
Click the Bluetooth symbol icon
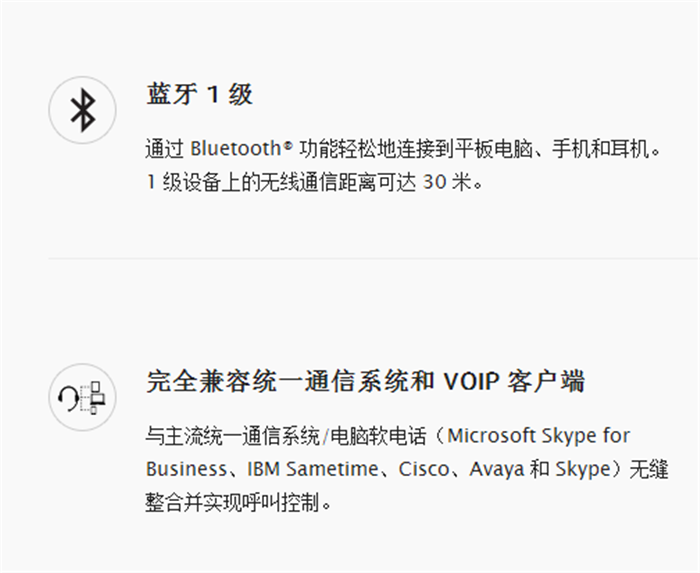pos(83,110)
